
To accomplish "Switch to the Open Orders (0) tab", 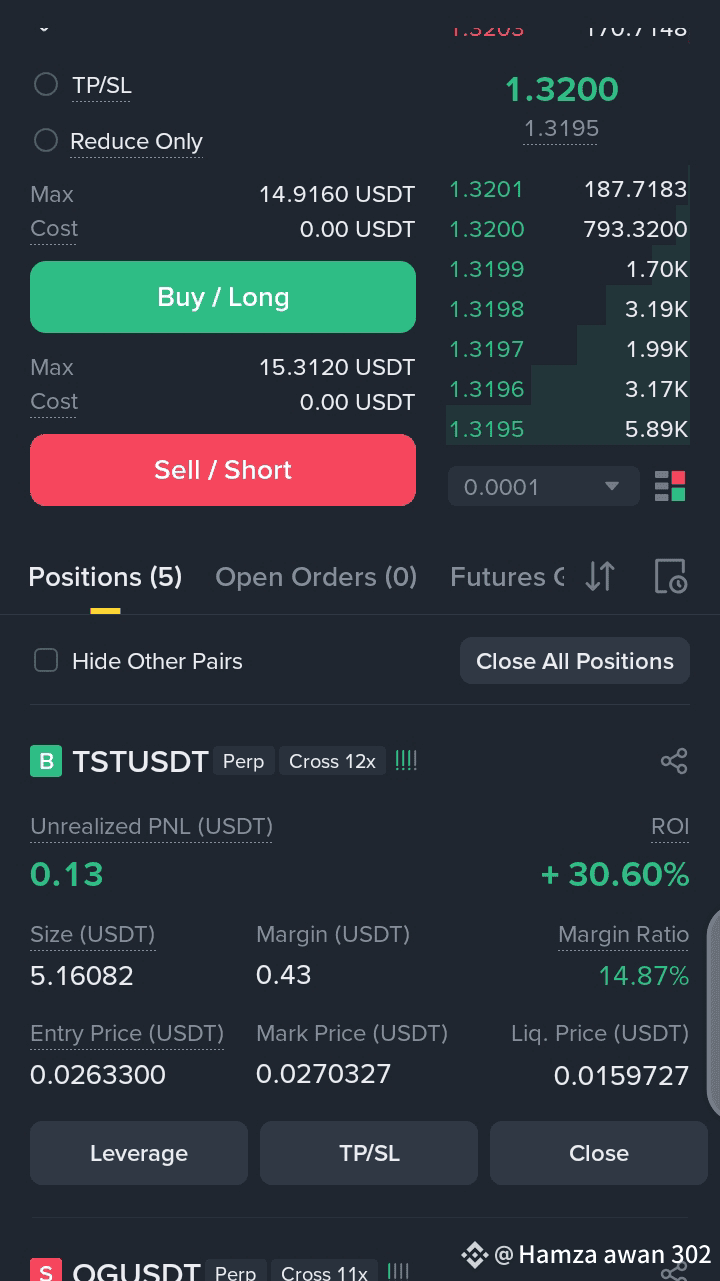I will pyautogui.click(x=316, y=577).
